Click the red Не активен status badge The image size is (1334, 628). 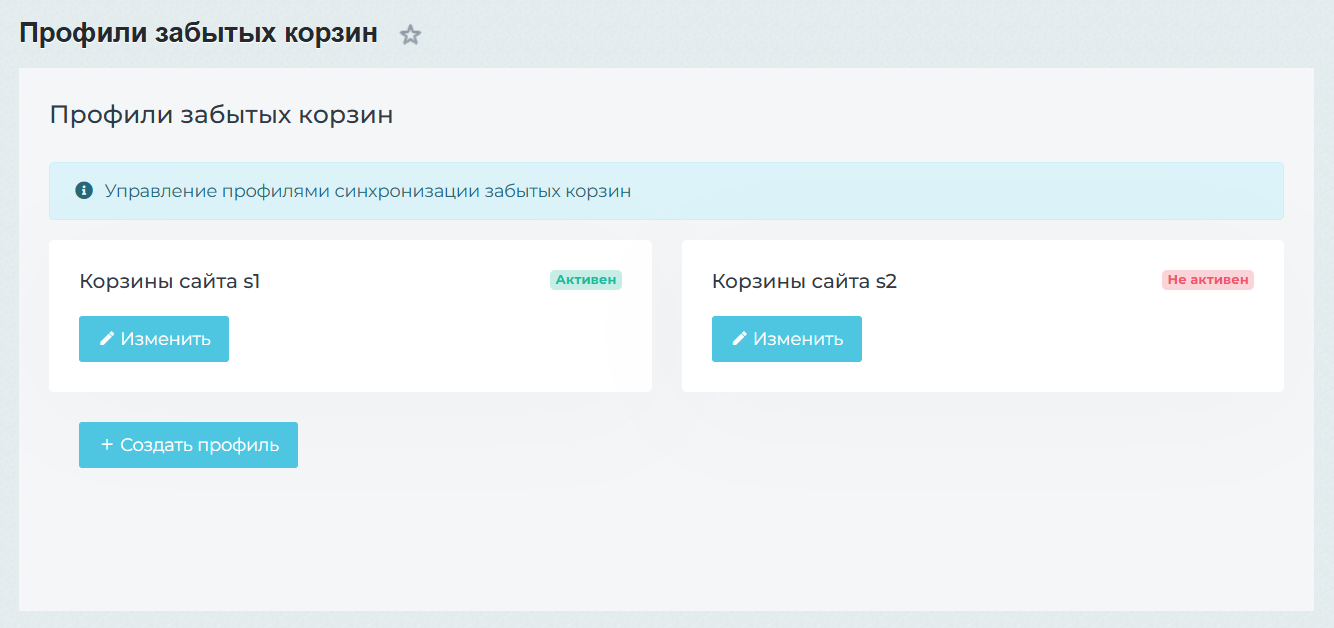click(1207, 280)
